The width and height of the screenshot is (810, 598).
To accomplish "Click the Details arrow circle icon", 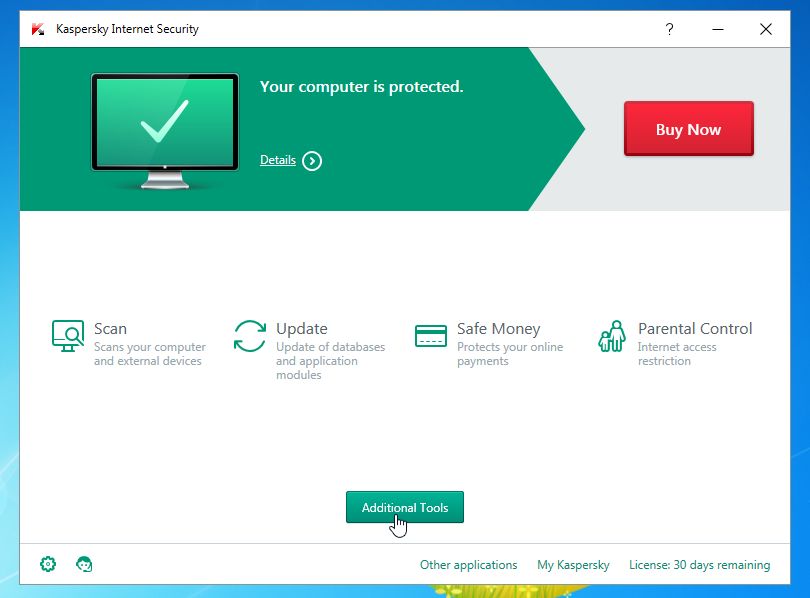I will 312,161.
